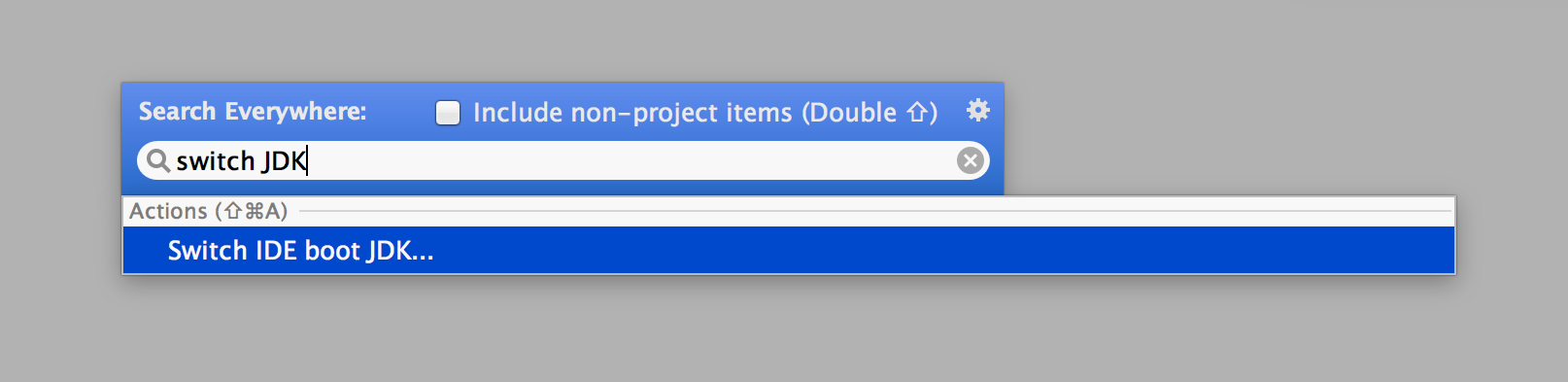Focus the search field containing "switch JDK"
The height and width of the screenshot is (382, 1568).
(x=562, y=160)
